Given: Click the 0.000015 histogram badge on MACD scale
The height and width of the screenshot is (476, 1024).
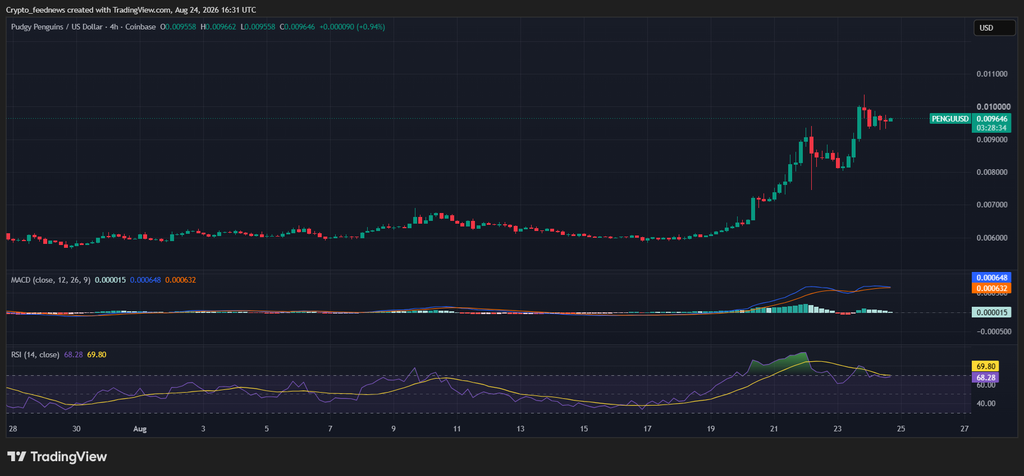Looking at the screenshot, I should 991,313.
